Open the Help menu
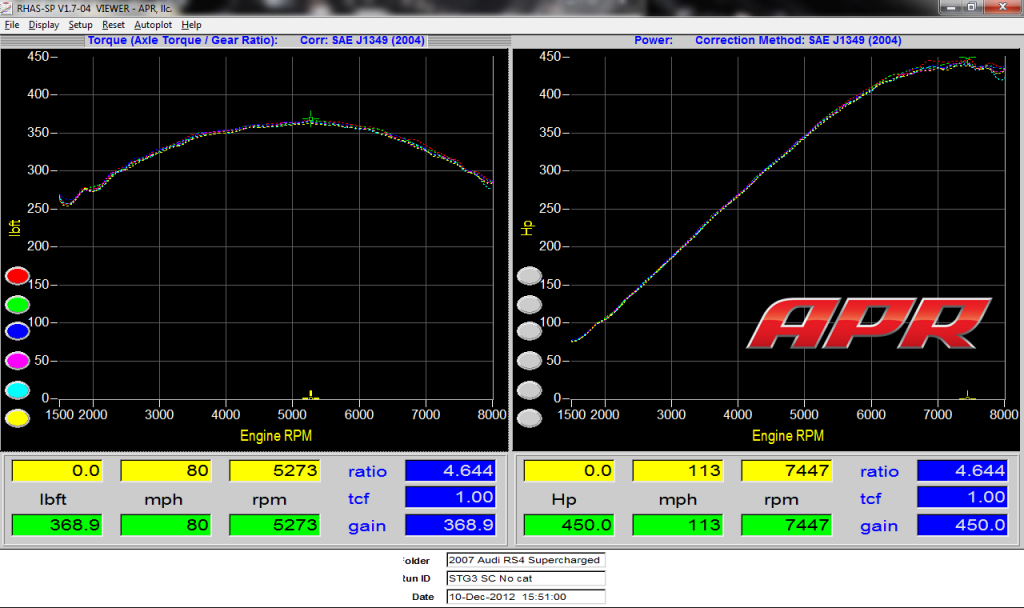 pyautogui.click(x=191, y=24)
